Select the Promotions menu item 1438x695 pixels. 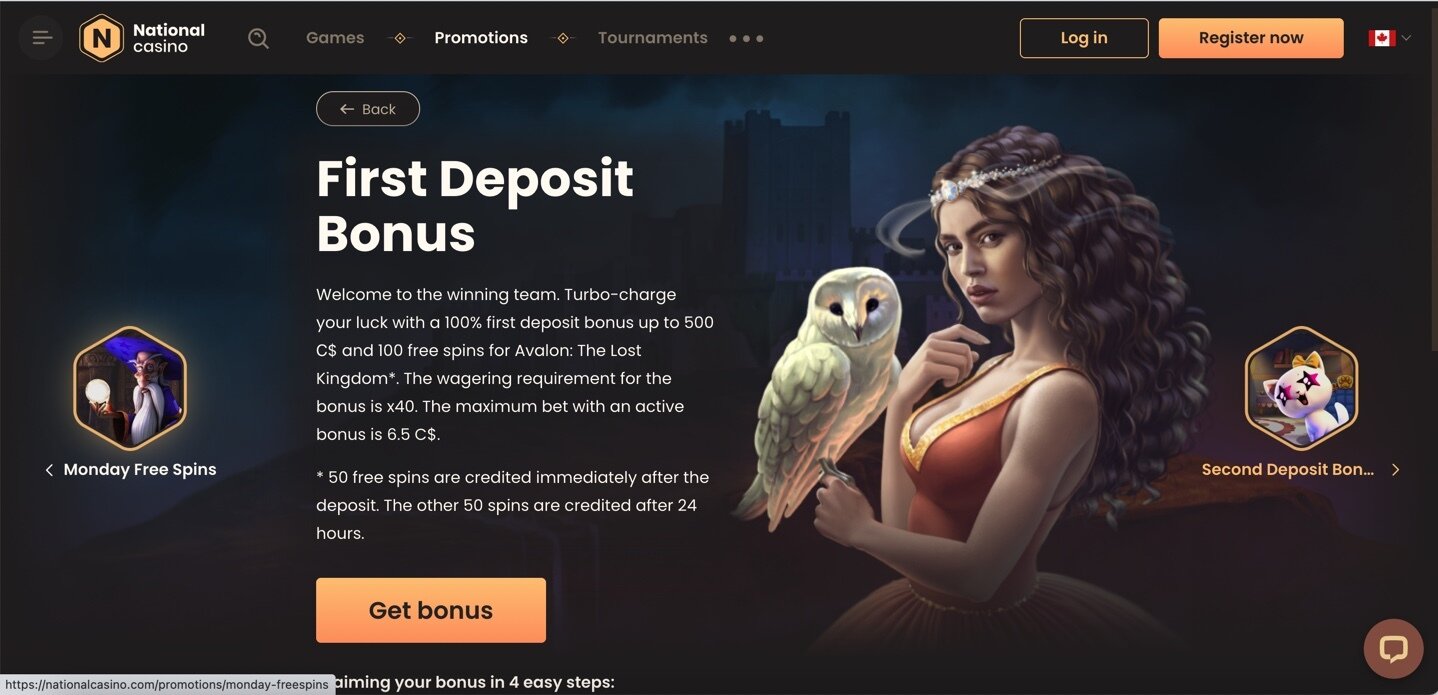[481, 38]
